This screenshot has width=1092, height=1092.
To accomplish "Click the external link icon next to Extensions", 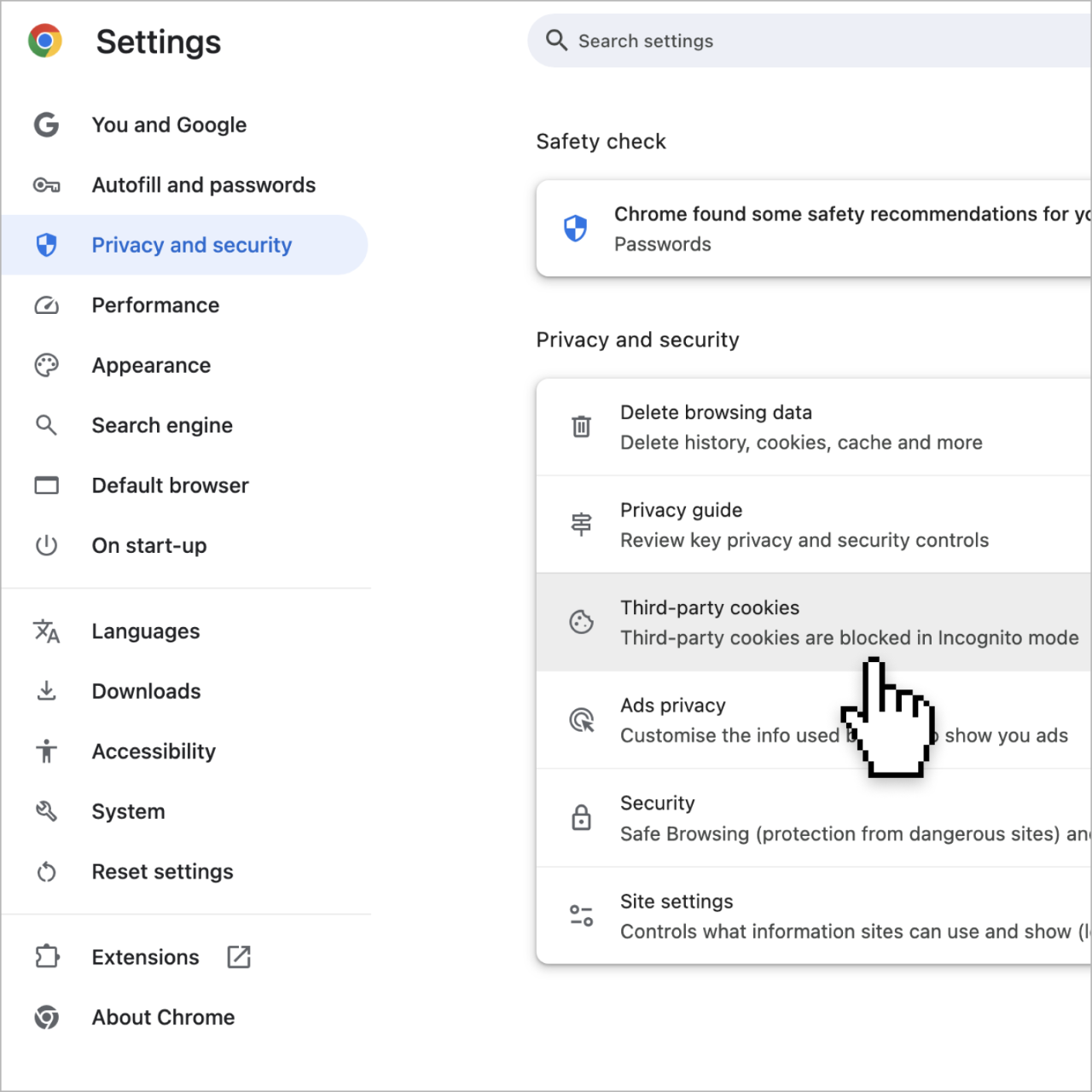I will click(x=239, y=957).
